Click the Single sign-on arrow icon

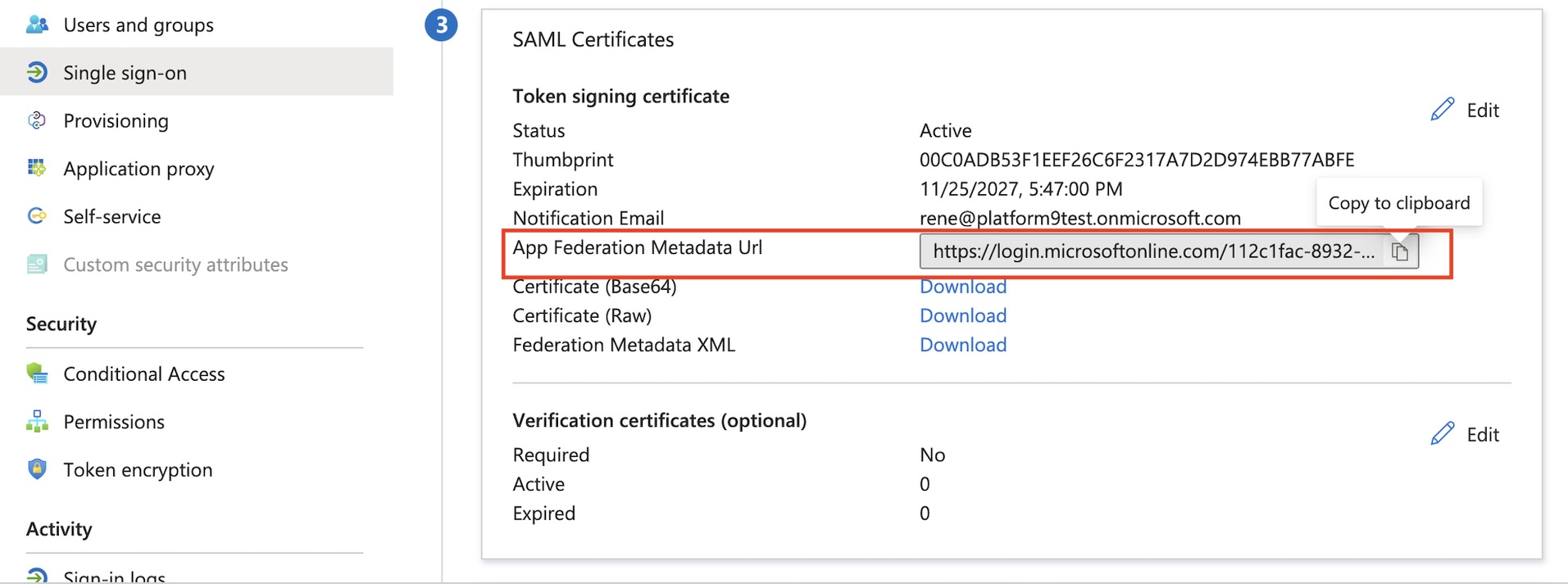[37, 73]
